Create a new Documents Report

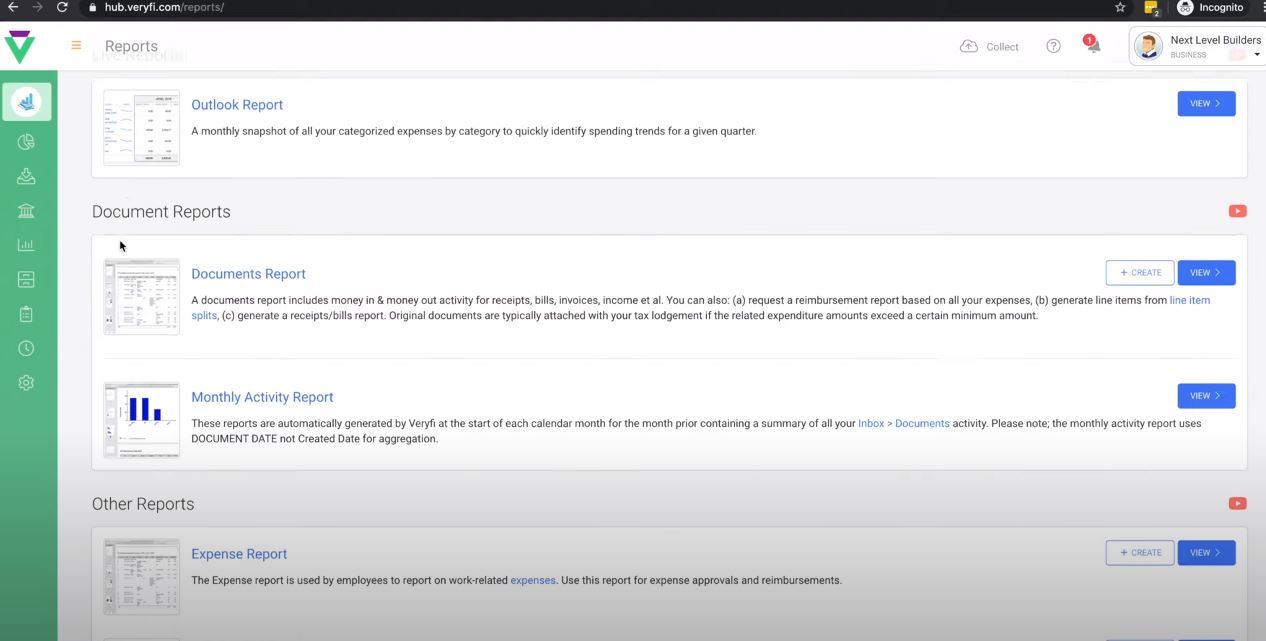(1140, 273)
